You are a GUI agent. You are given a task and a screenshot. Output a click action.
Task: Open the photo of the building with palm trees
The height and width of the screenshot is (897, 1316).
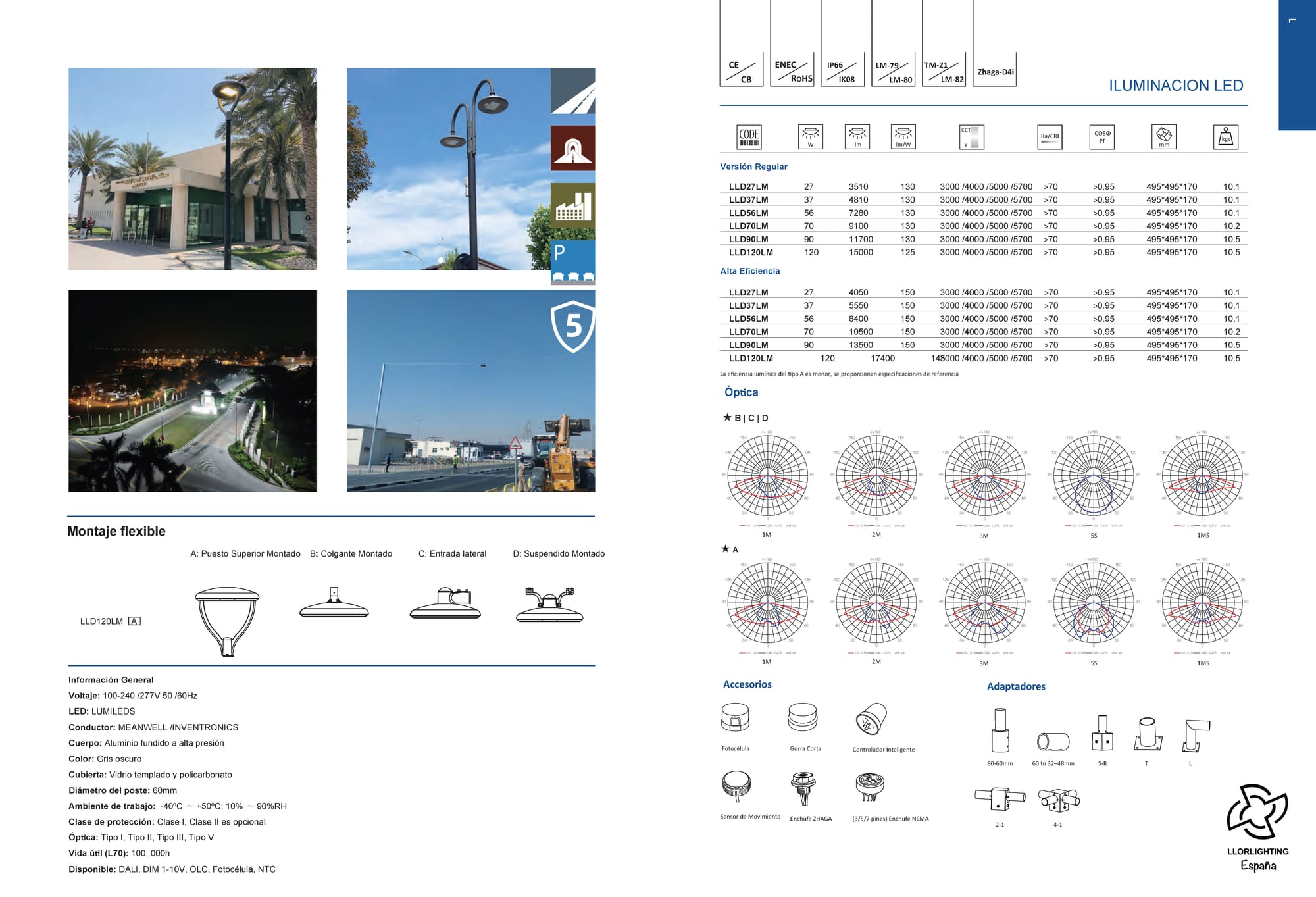[193, 169]
